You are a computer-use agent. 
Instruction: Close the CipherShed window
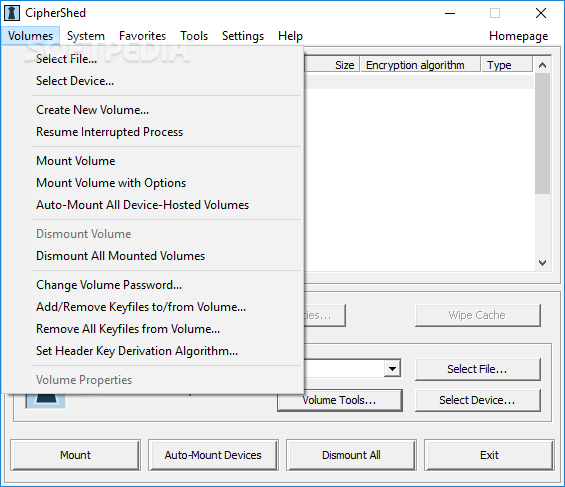540,13
